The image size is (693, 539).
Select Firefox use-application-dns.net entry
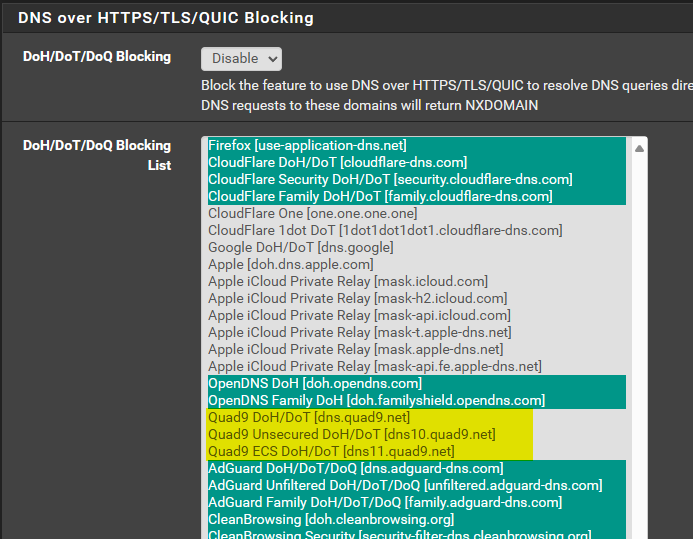[417, 145]
